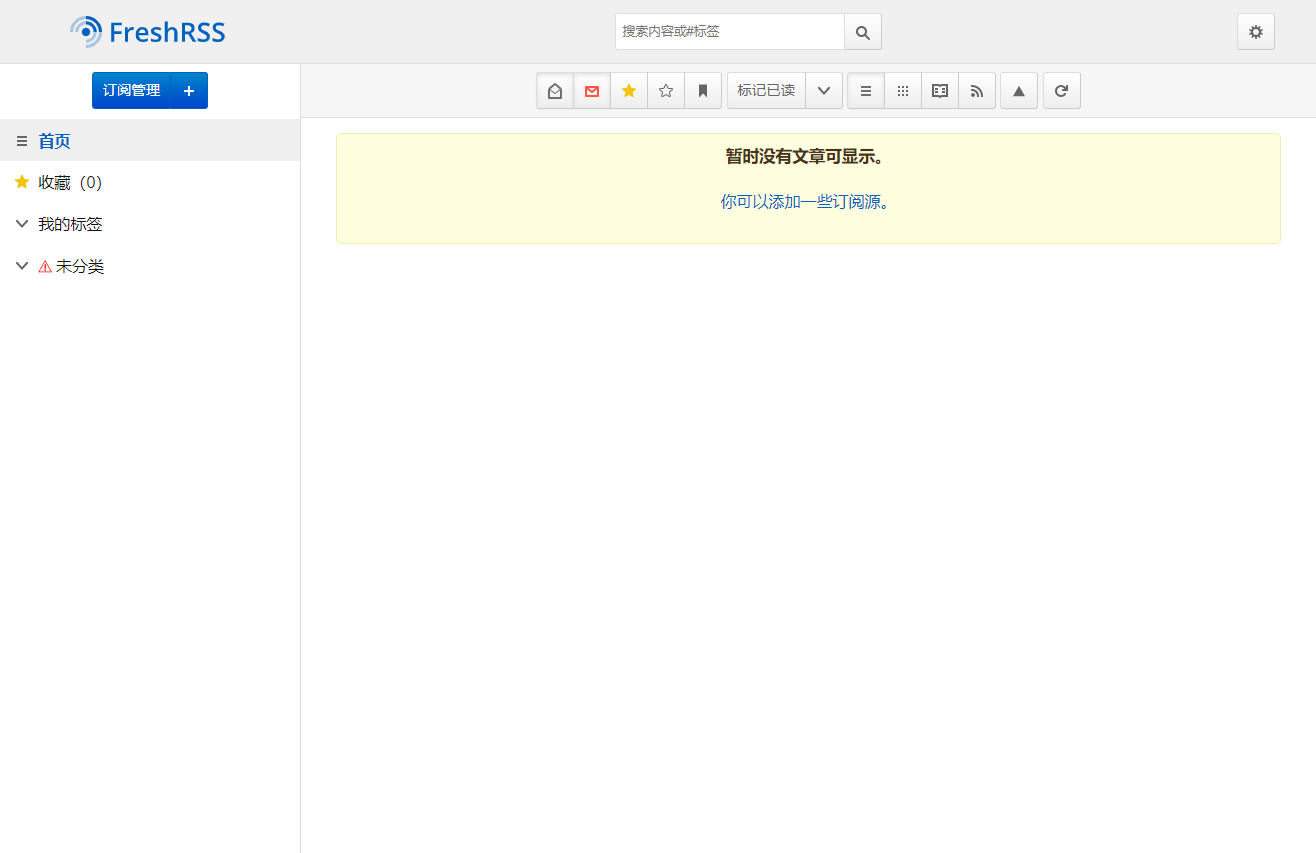Toggle showing read articles (open envelope icon)
The width and height of the screenshot is (1316, 853).
point(555,91)
